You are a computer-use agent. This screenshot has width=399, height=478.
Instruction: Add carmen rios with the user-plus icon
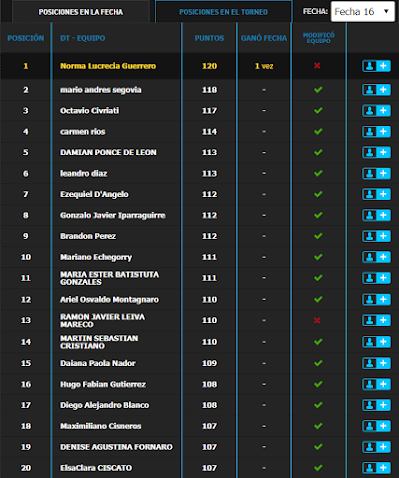tap(376, 132)
